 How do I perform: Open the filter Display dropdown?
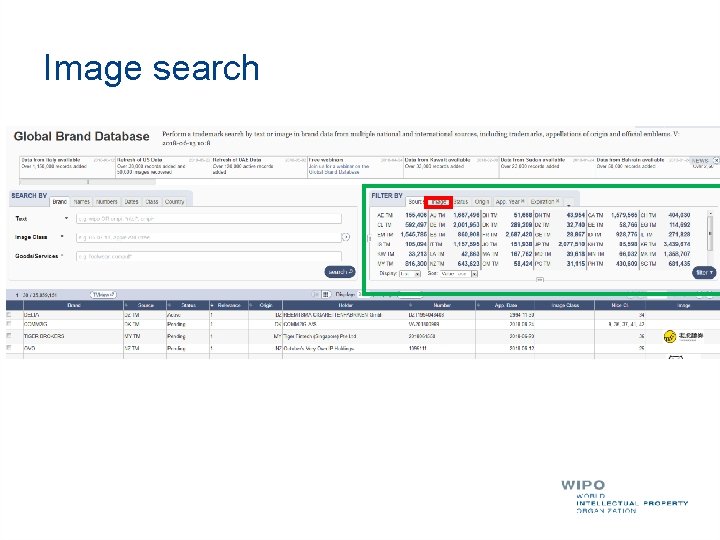[410, 274]
